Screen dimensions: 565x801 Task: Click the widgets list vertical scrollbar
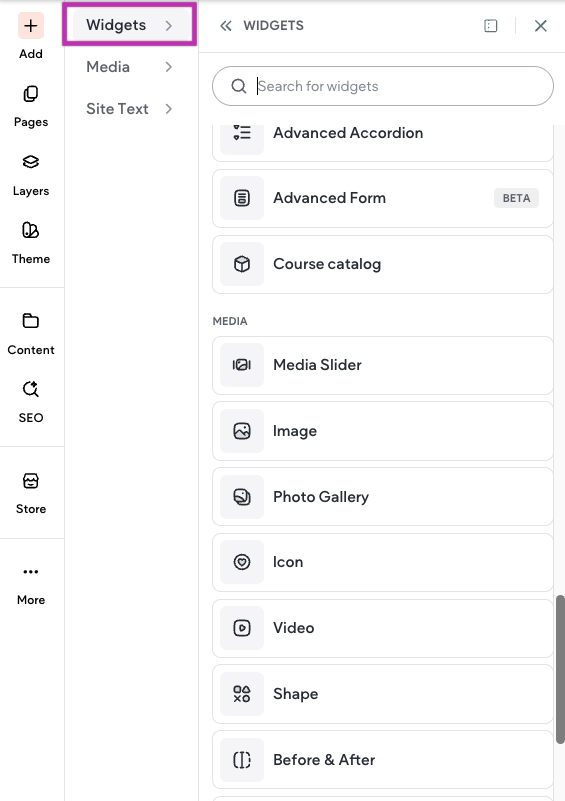[x=560, y=669]
